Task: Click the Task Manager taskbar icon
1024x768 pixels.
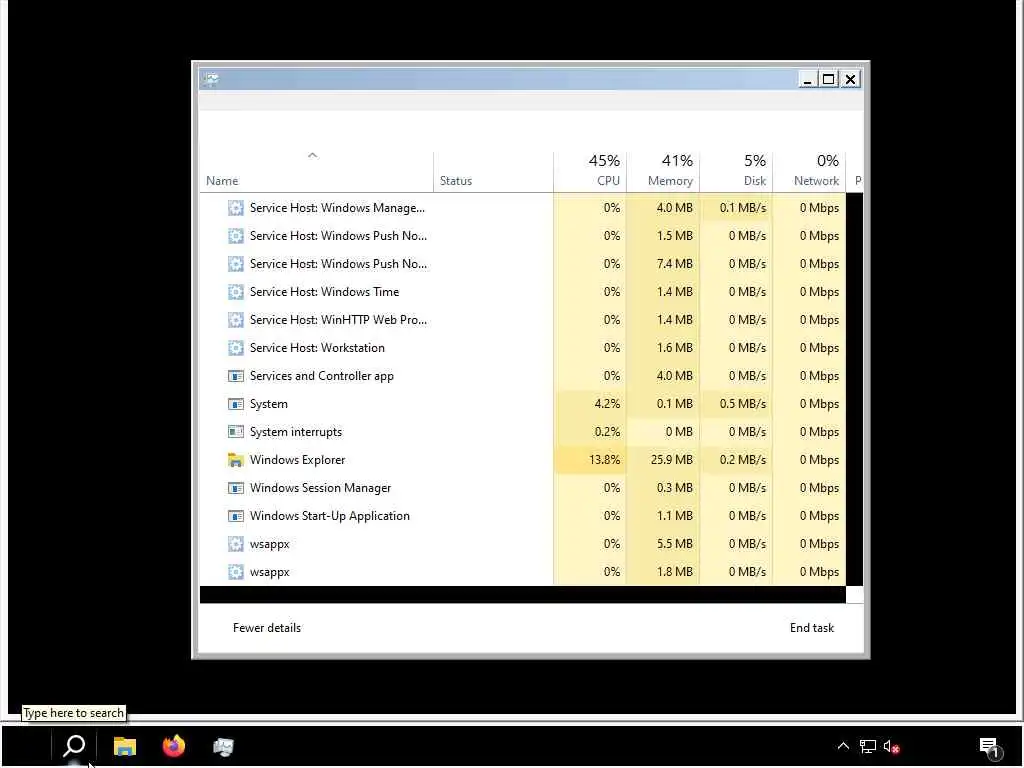Action: [x=223, y=746]
